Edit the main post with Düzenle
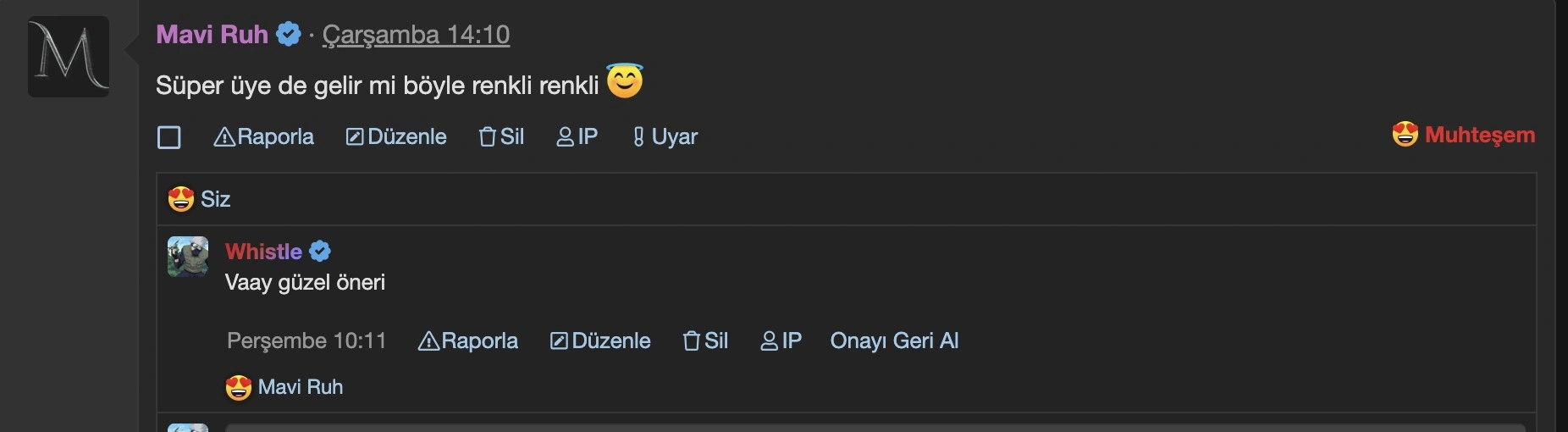Image resolution: width=1568 pixels, height=432 pixels. point(396,137)
